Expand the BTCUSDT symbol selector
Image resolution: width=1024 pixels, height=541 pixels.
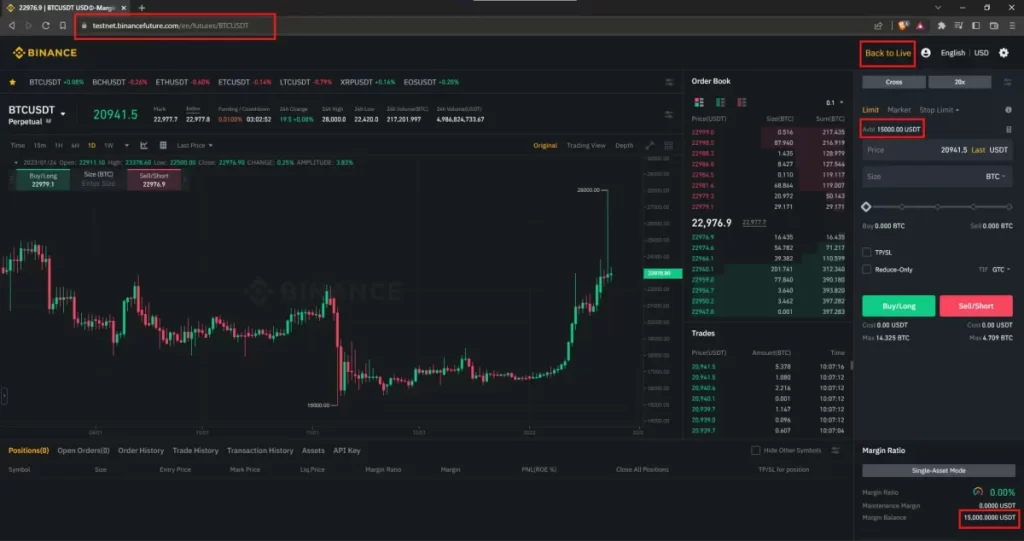click(63, 114)
